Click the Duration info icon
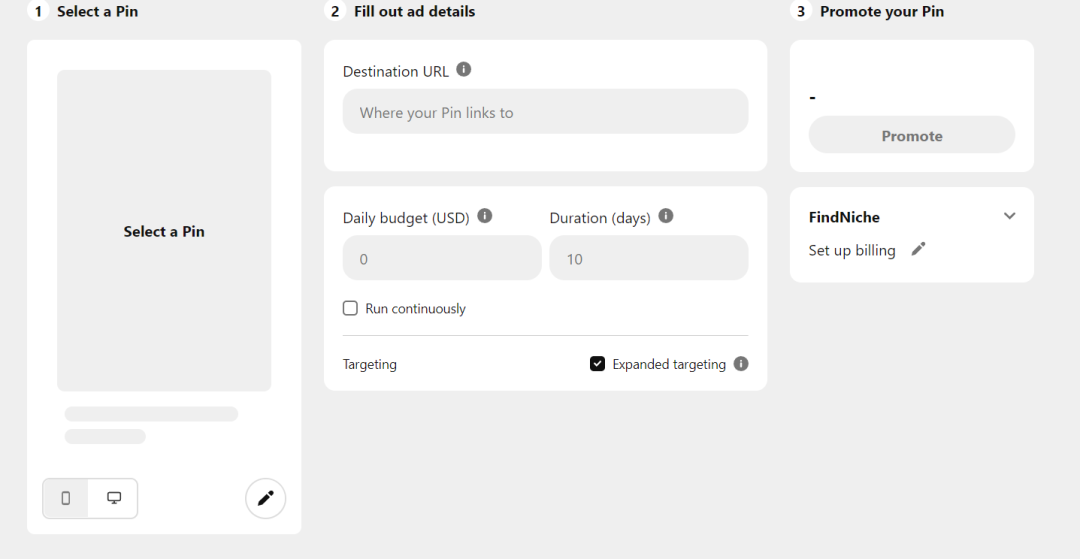 [x=666, y=216]
